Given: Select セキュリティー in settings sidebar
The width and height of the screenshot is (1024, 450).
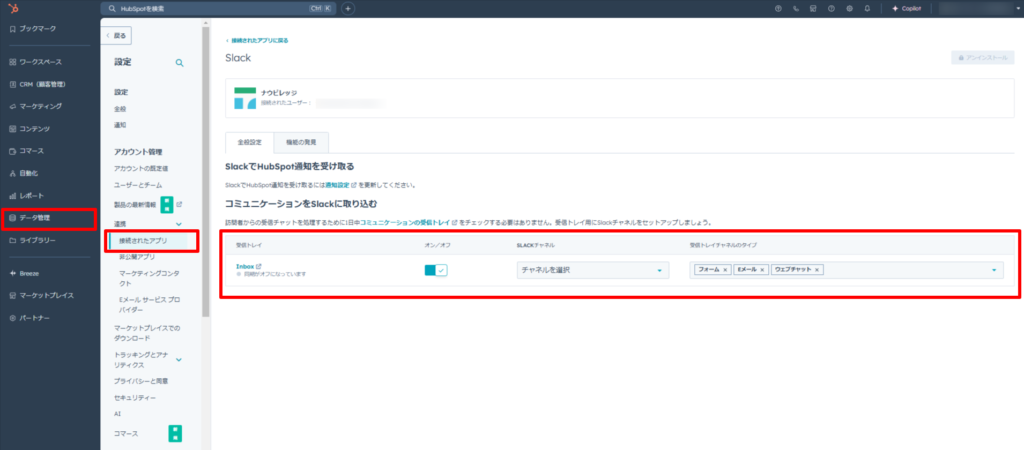Looking at the screenshot, I should 135,397.
